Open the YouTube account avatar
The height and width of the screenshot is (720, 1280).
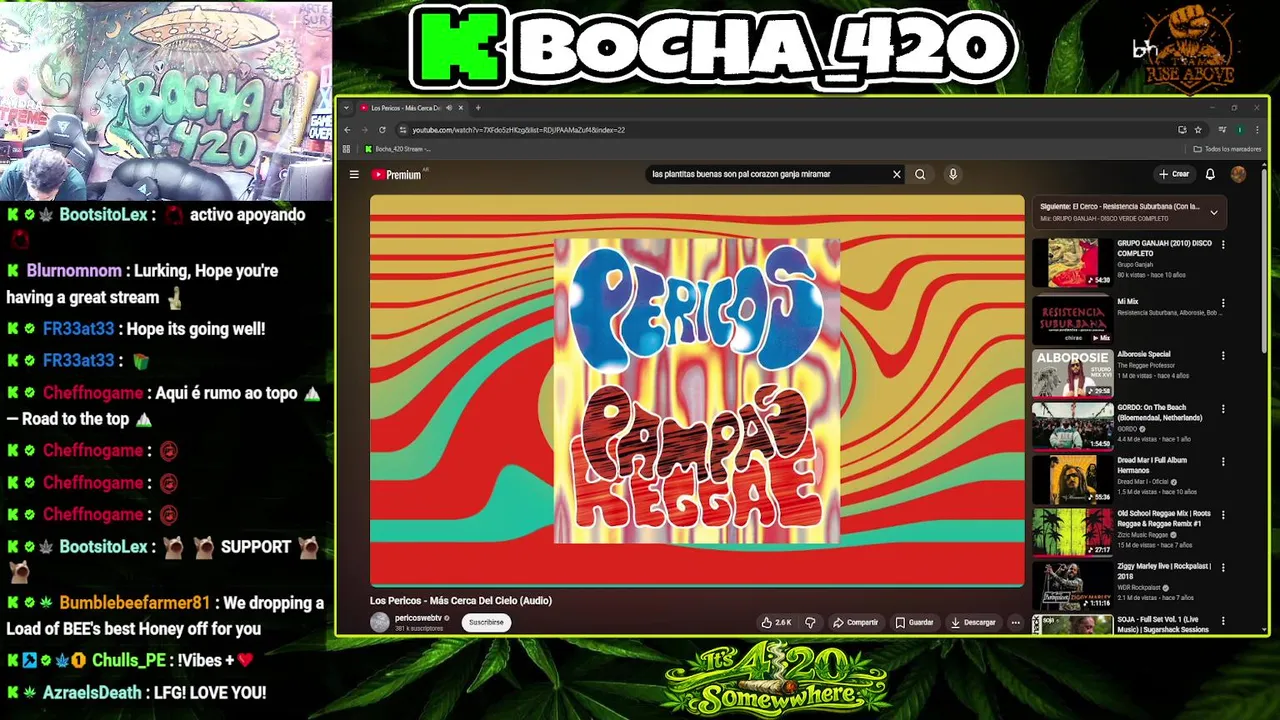1238,174
